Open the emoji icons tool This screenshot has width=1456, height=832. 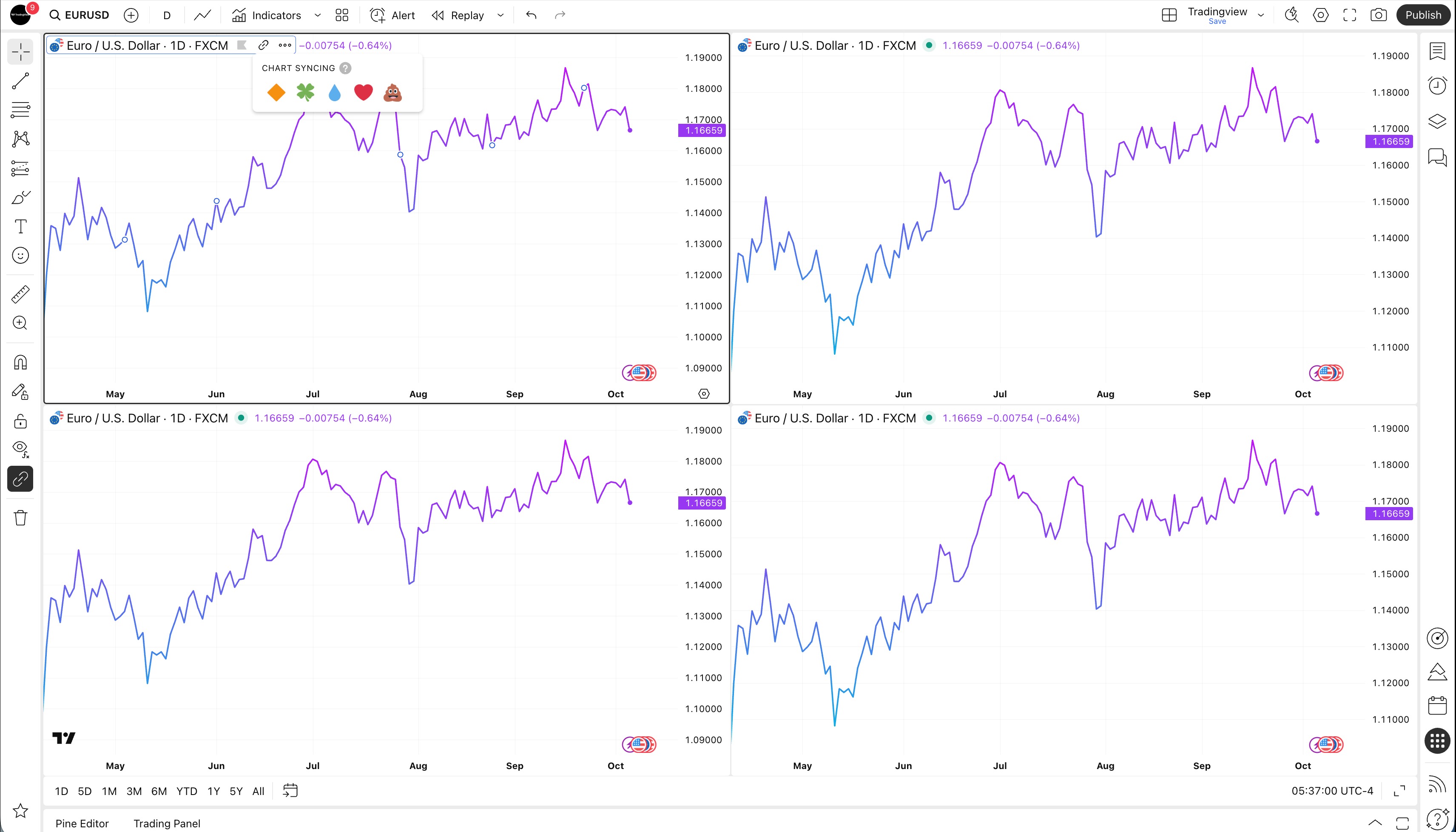click(x=20, y=256)
